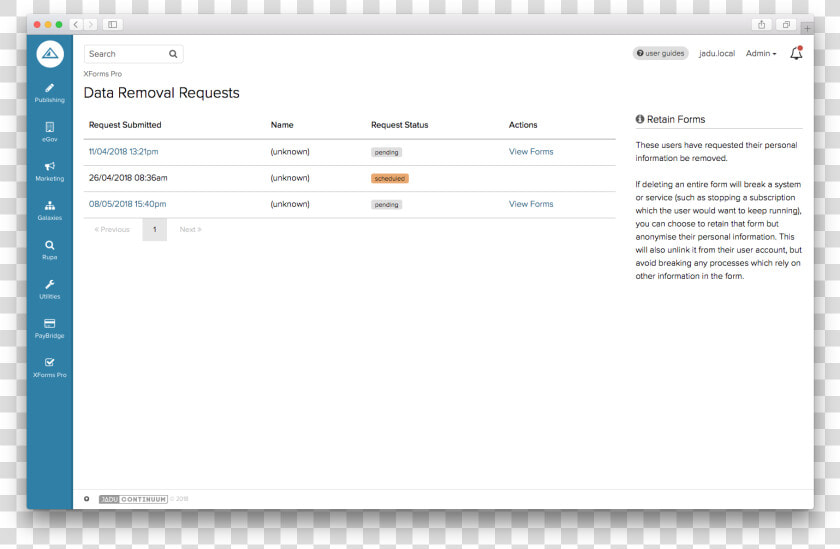Screen dimensions: 840x549
Task: Click the footer circle icon
Action: pos(86,499)
